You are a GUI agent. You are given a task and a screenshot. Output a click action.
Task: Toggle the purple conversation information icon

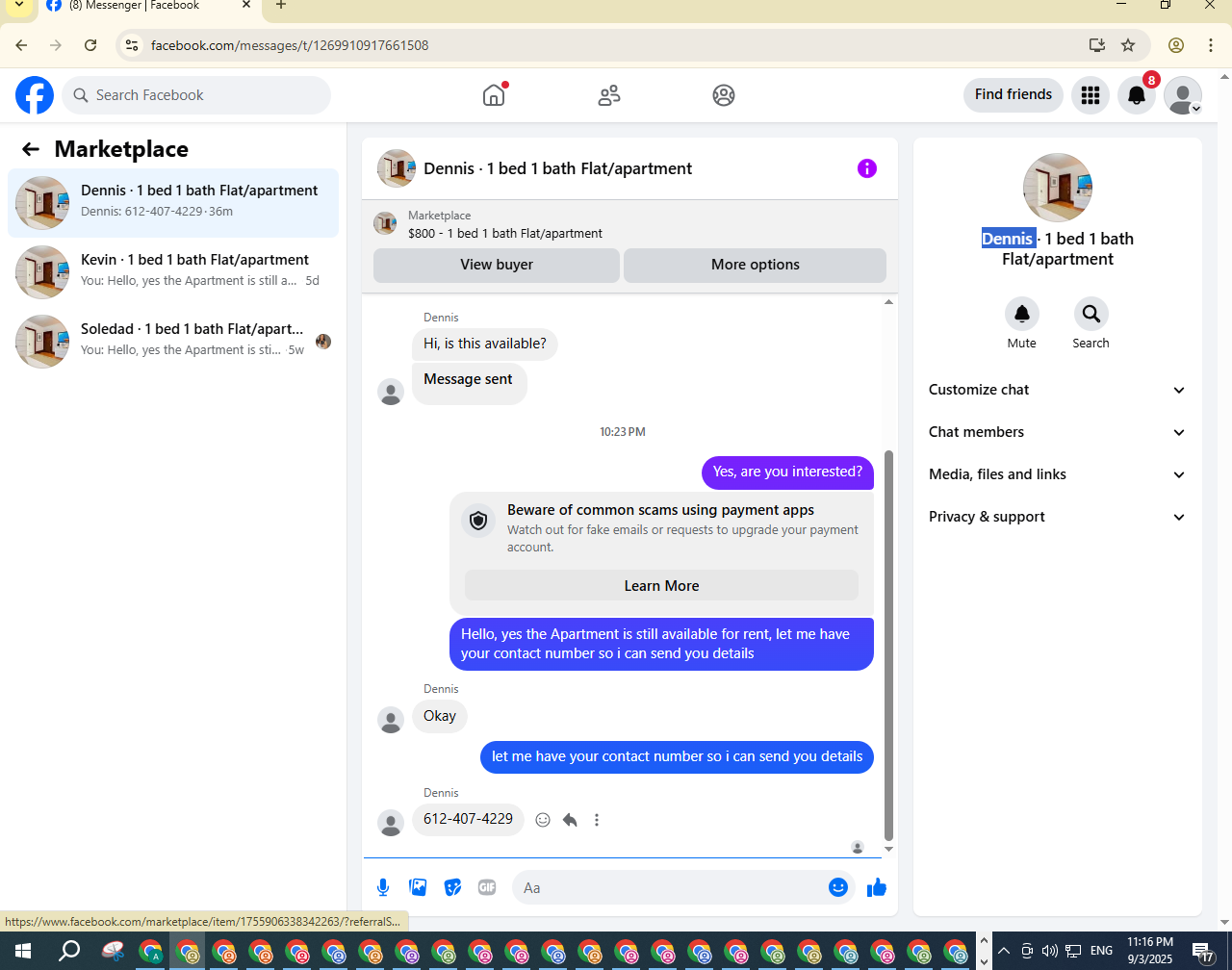pyautogui.click(x=867, y=168)
